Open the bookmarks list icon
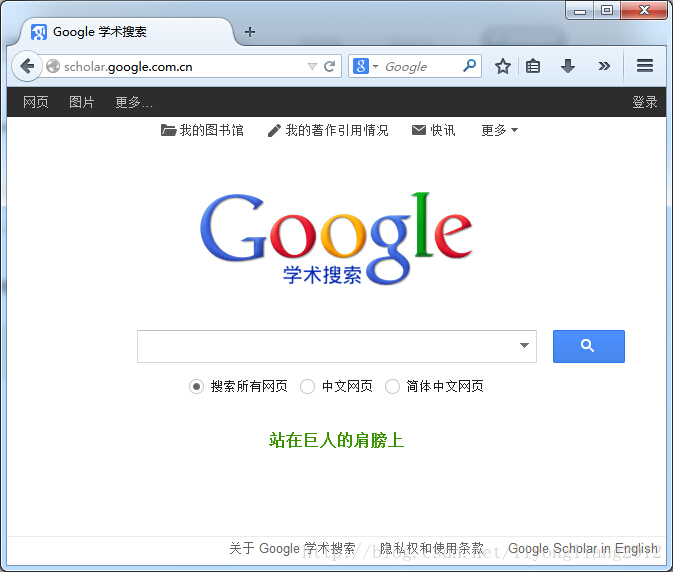Screen dimensions: 673x572 [533, 66]
